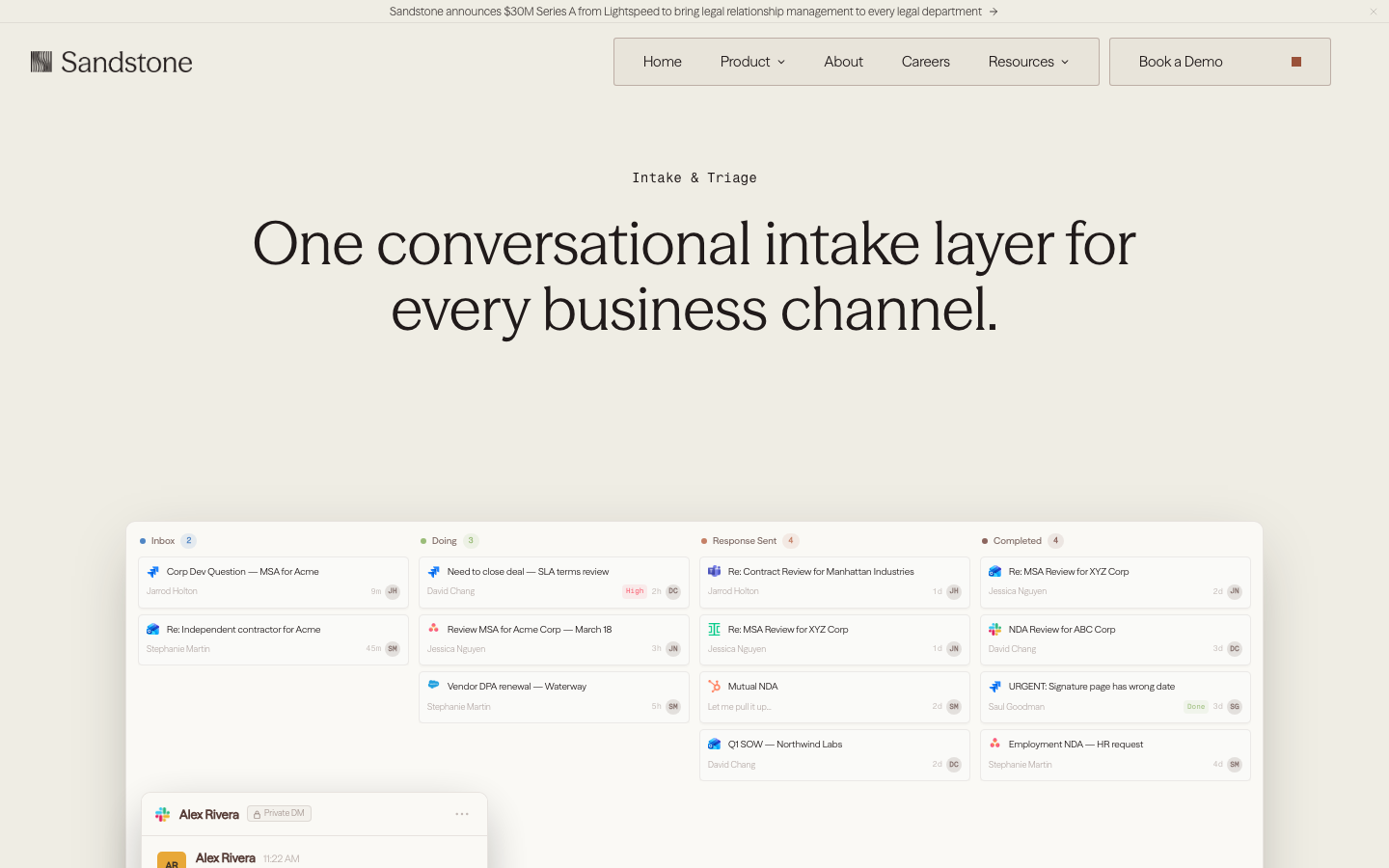Click the Jira icon on Corp Dev Question card
This screenshot has width=1389, height=868.
[153, 571]
